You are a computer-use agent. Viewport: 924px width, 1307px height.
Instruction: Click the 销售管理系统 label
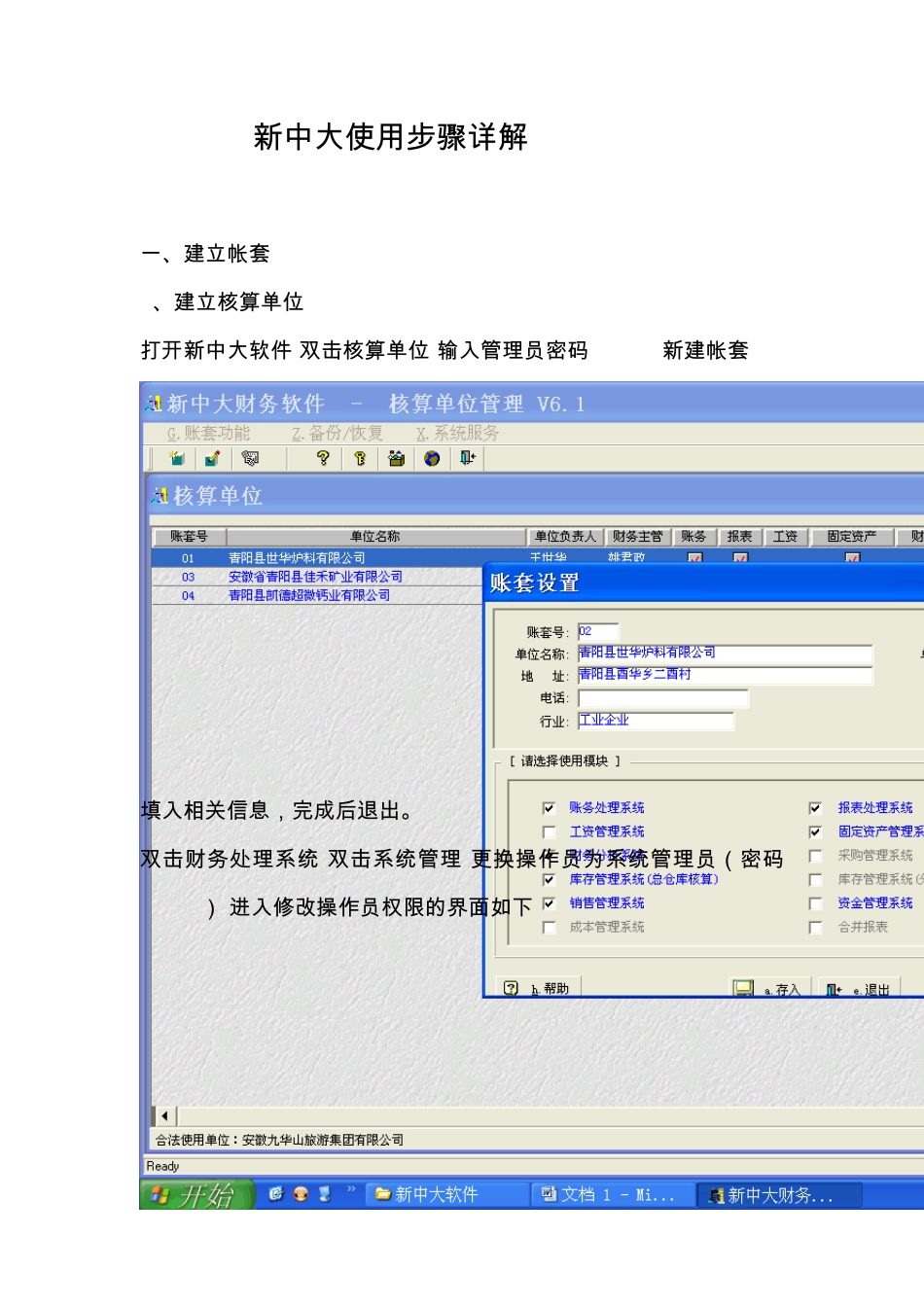point(607,903)
